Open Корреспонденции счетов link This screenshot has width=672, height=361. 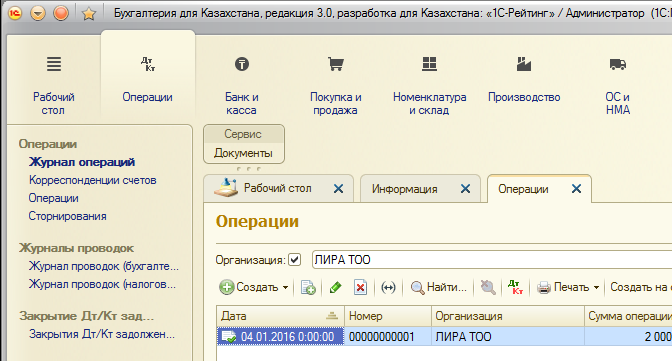pos(93,180)
